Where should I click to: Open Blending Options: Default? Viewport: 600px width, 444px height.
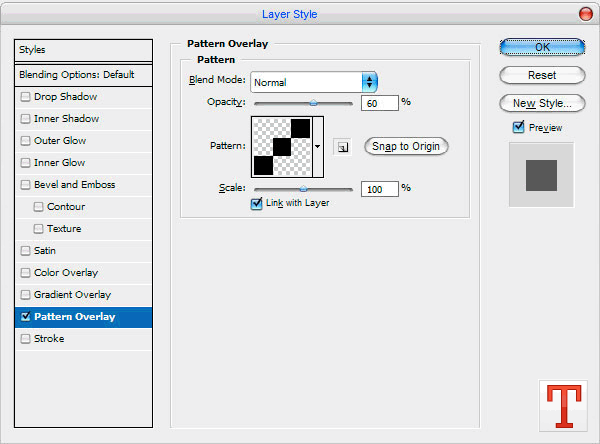tap(83, 75)
